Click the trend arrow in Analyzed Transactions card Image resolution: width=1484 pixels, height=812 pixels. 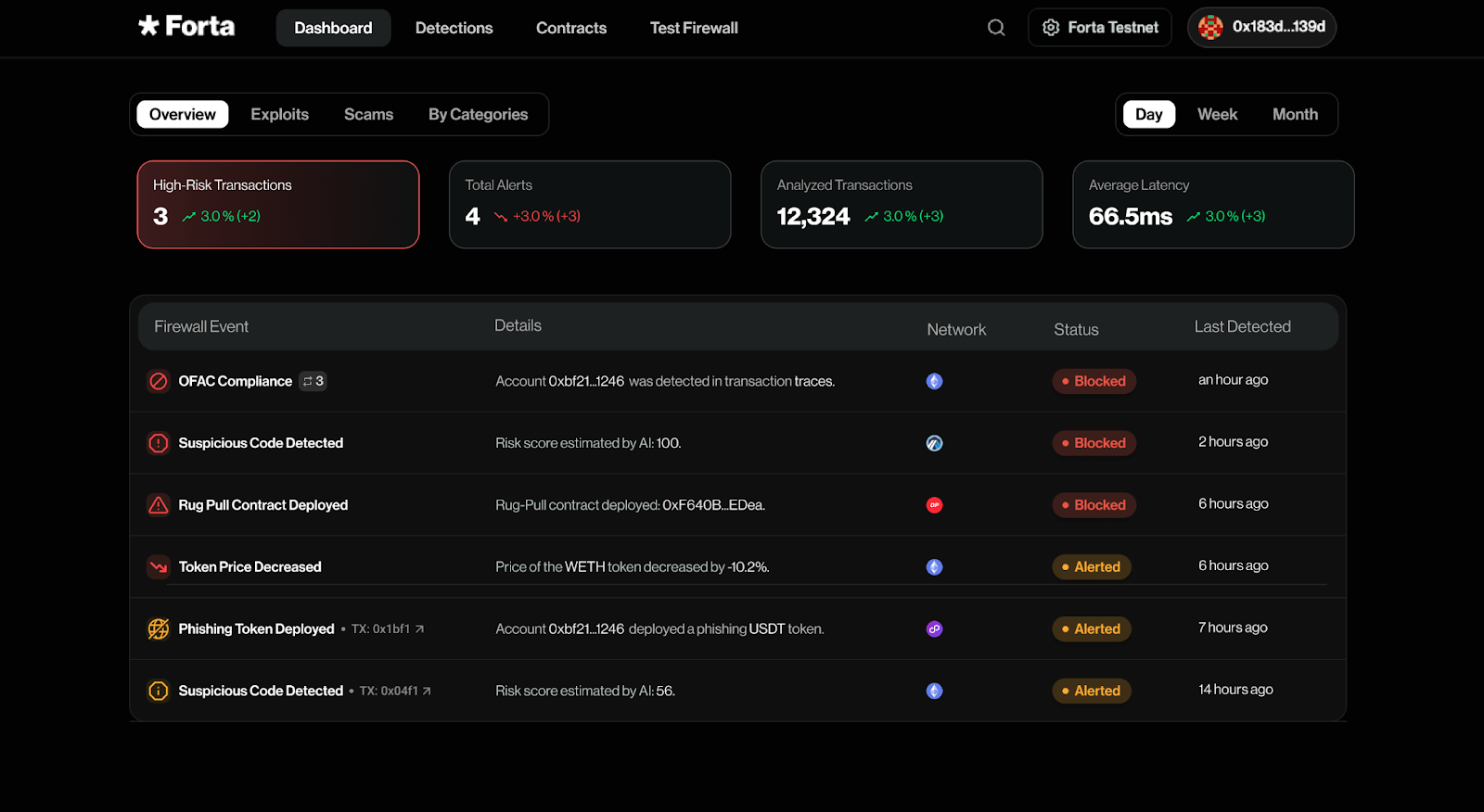[872, 216]
